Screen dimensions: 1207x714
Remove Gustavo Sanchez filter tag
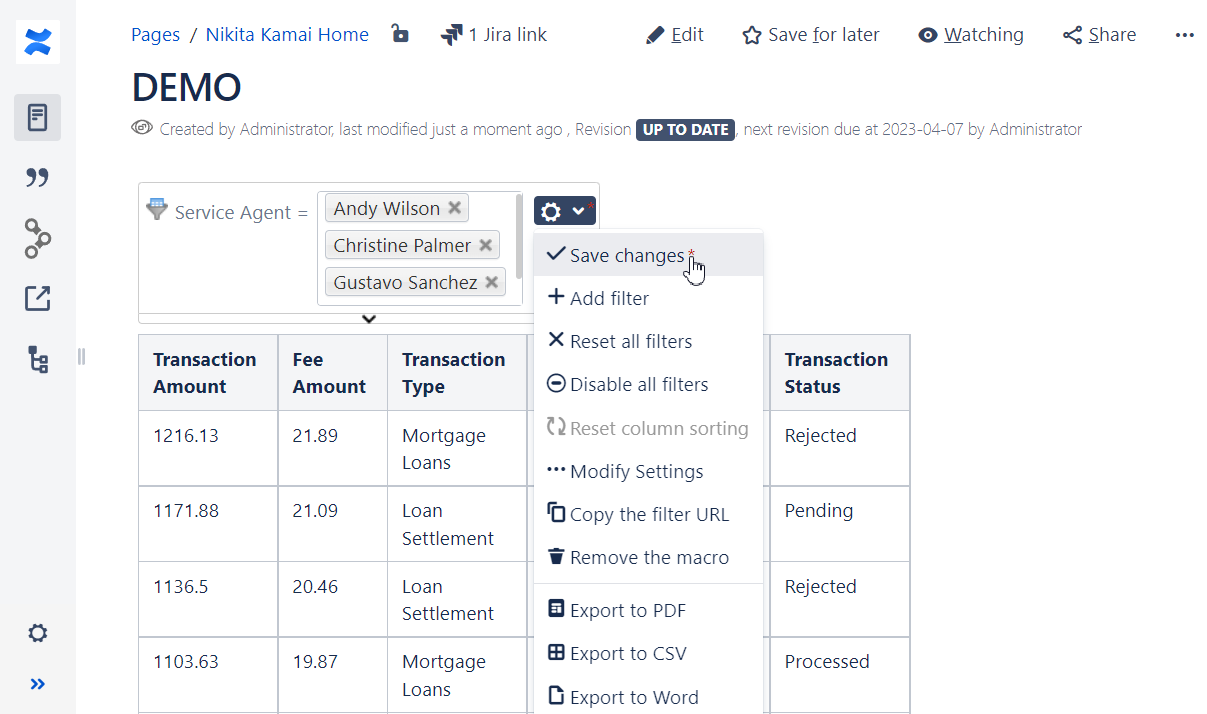tap(491, 282)
